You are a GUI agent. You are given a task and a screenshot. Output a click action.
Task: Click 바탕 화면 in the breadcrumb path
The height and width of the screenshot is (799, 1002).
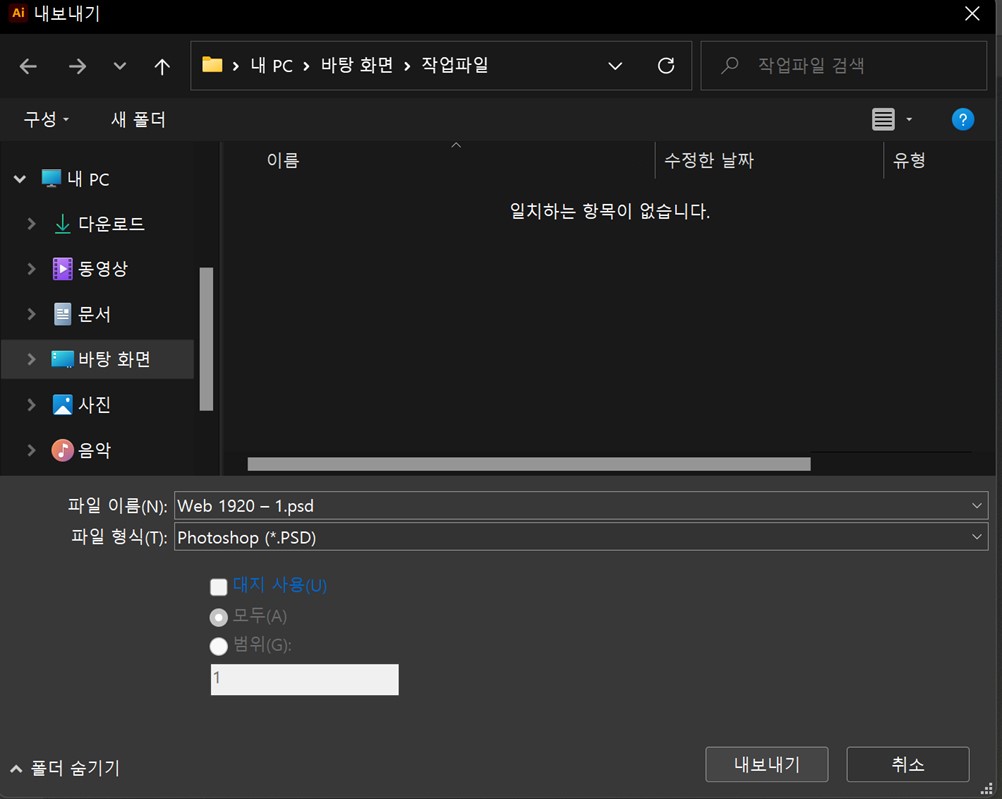click(357, 65)
